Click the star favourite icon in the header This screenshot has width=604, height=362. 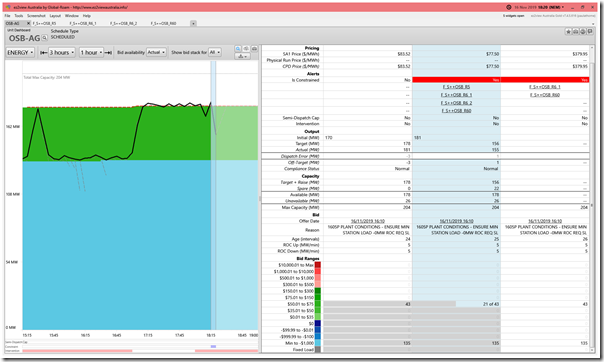(568, 32)
